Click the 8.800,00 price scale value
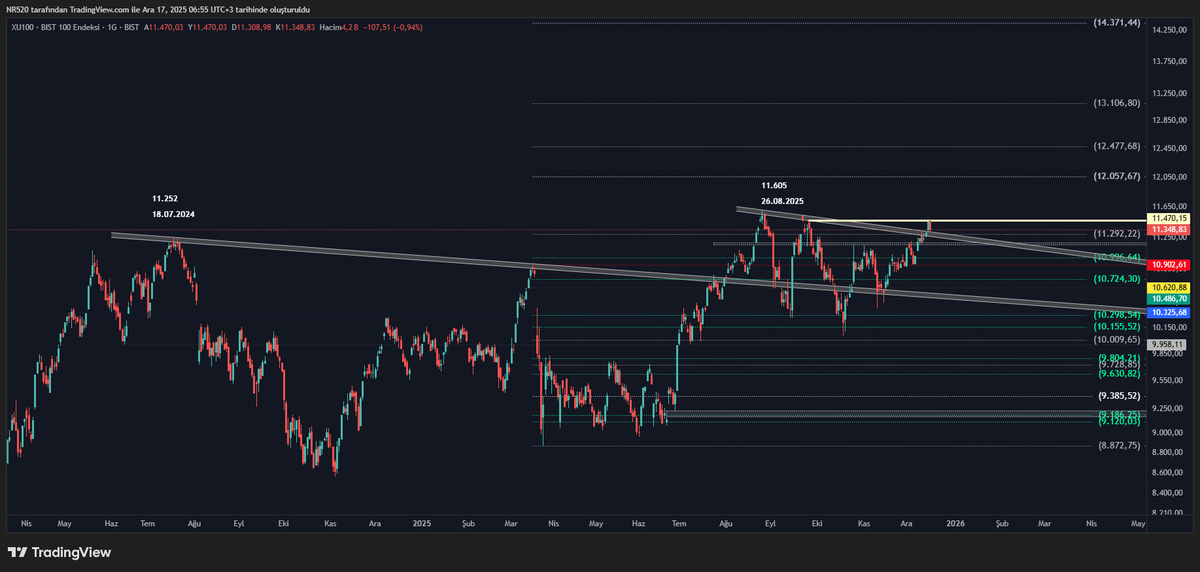Screen dimensions: 1200x572 point(1169,453)
